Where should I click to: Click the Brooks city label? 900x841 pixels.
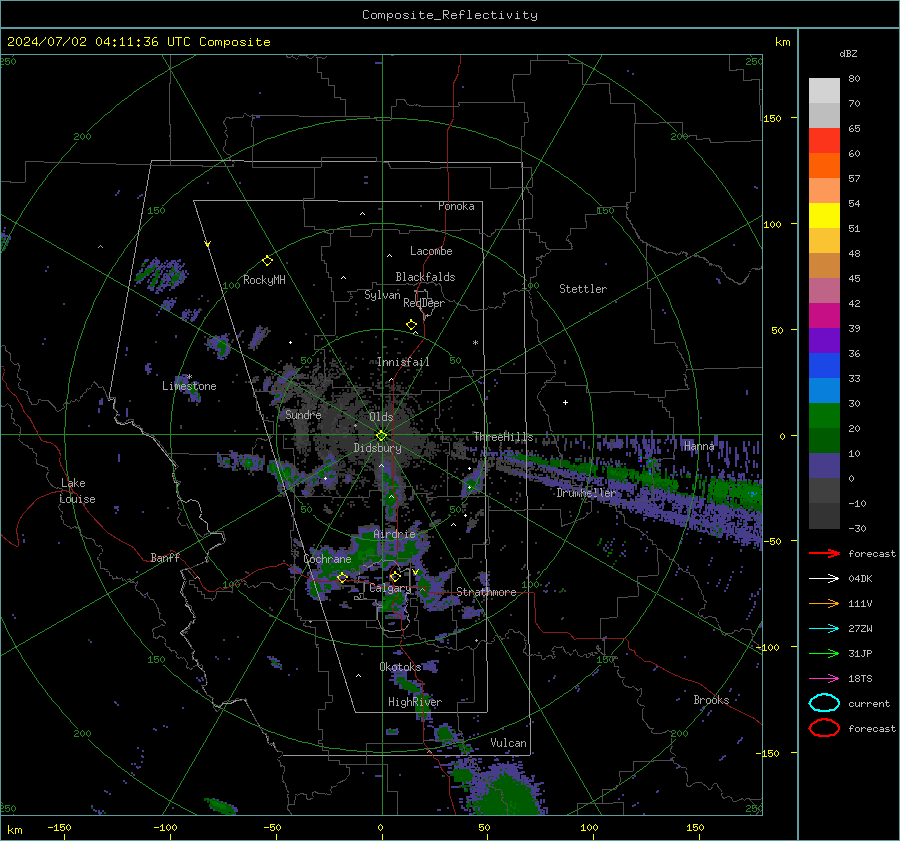[711, 700]
